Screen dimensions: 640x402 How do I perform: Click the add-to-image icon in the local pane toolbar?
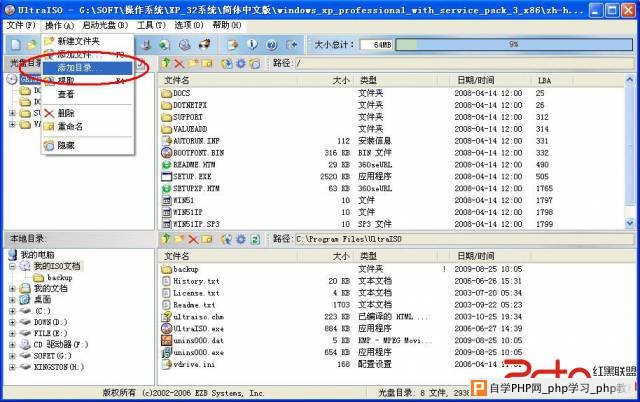(x=227, y=239)
